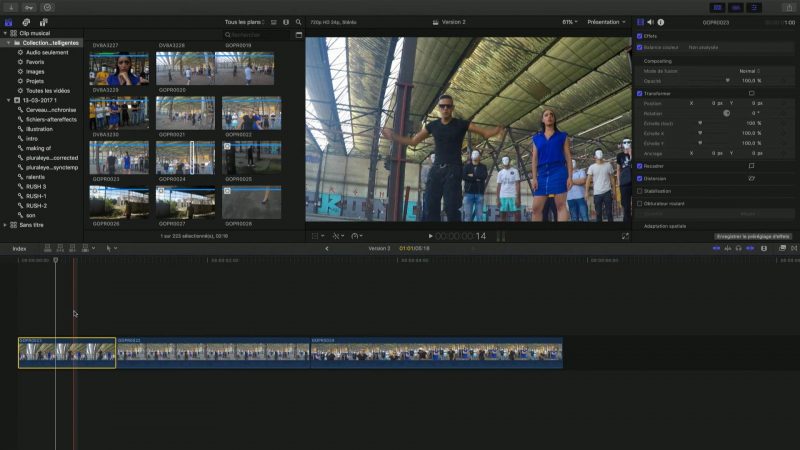The image size is (800, 450).
Task: Disable the Transformer checkbox
Action: pos(639,94)
